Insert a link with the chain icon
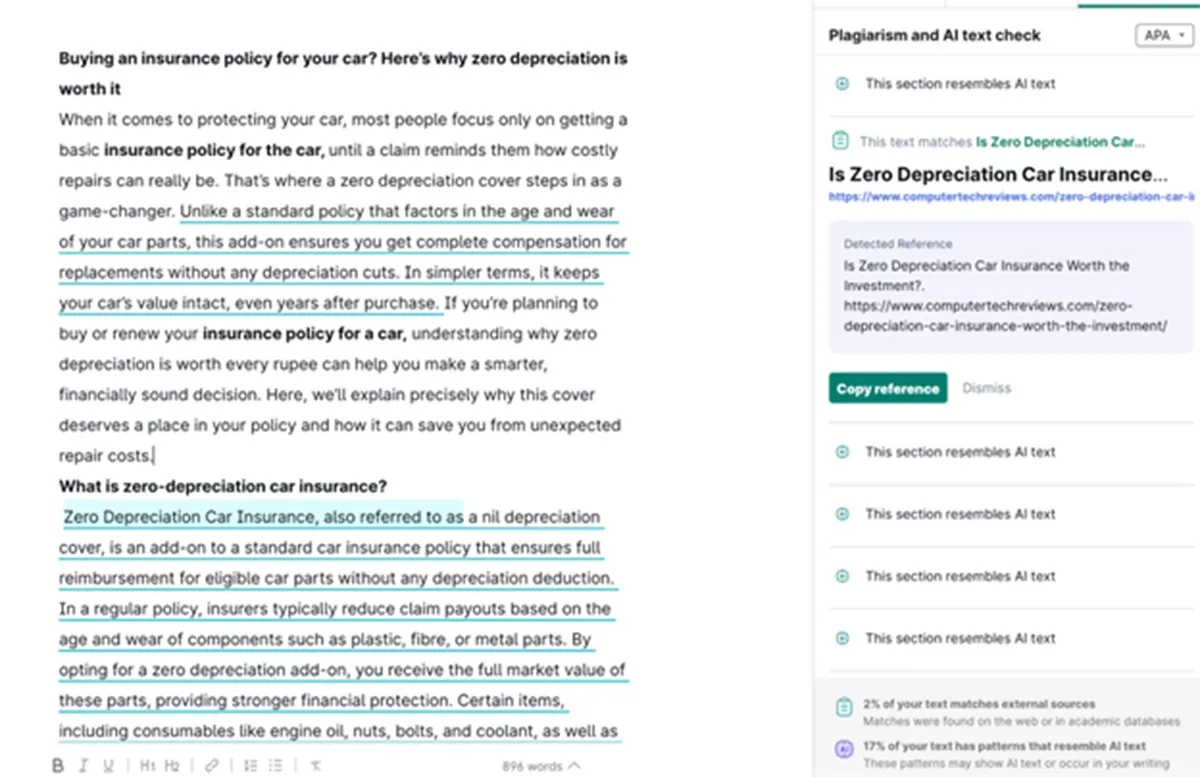 tap(211, 766)
